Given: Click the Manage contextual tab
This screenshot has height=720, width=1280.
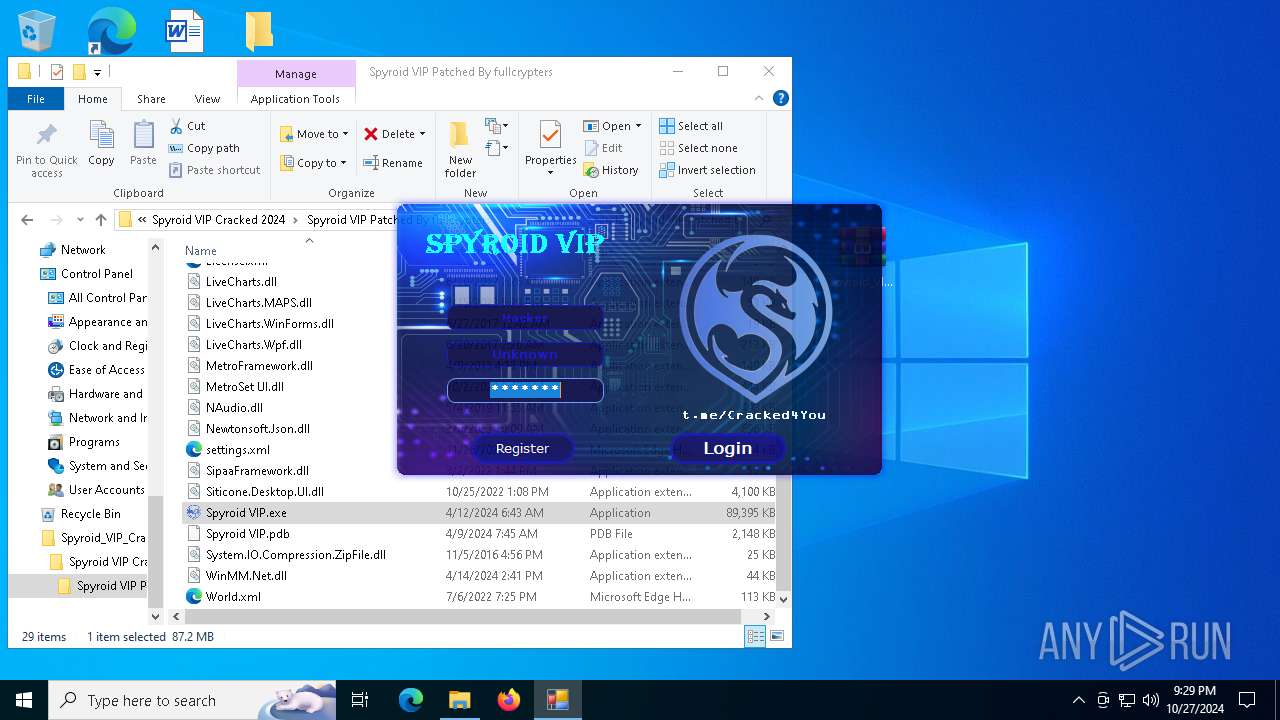Looking at the screenshot, I should (296, 74).
